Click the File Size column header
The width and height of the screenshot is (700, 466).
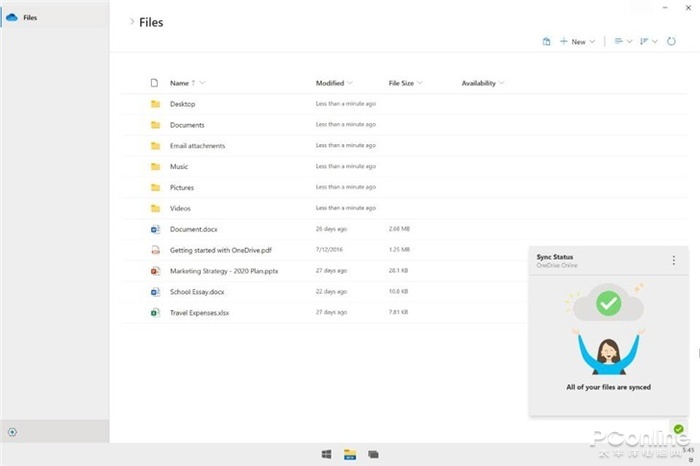pyautogui.click(x=401, y=83)
